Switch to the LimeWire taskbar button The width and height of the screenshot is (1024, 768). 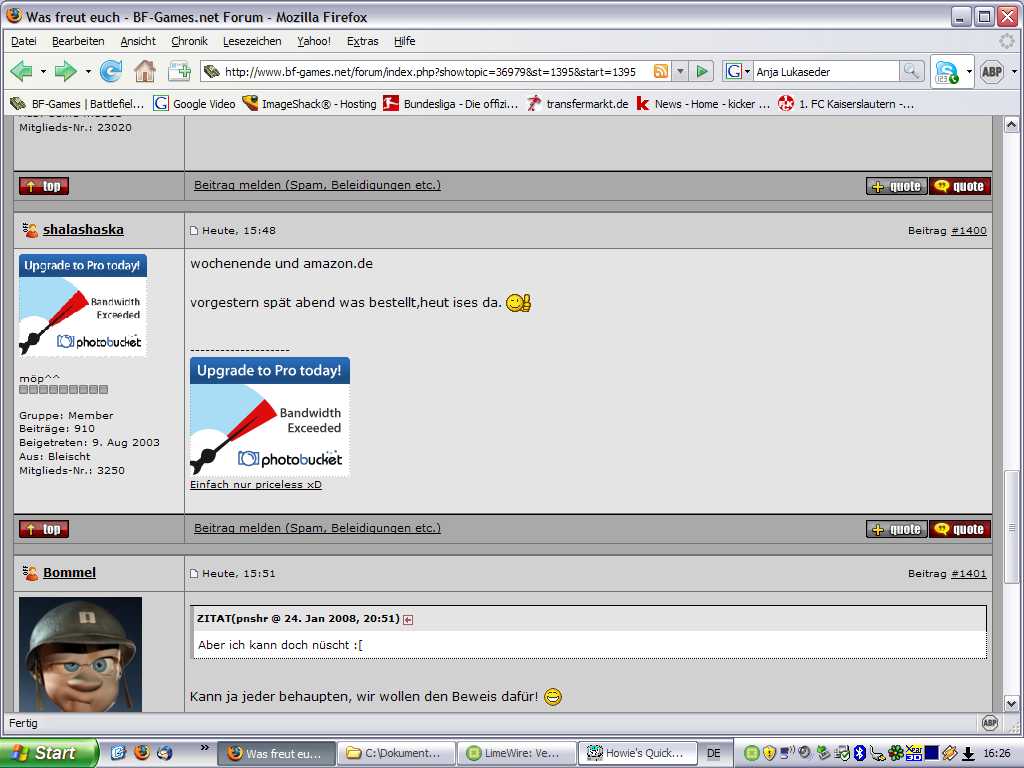517,753
